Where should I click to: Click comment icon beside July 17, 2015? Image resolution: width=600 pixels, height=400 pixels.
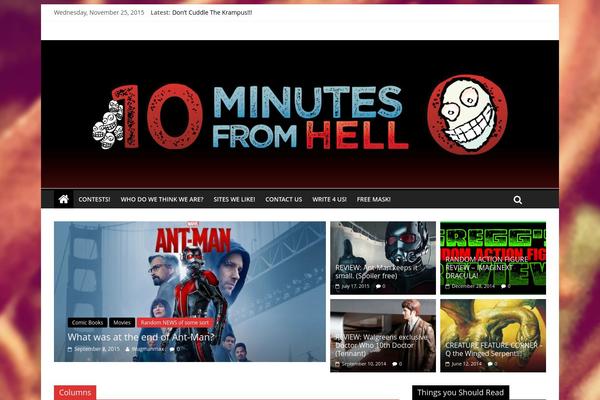pyautogui.click(x=380, y=286)
